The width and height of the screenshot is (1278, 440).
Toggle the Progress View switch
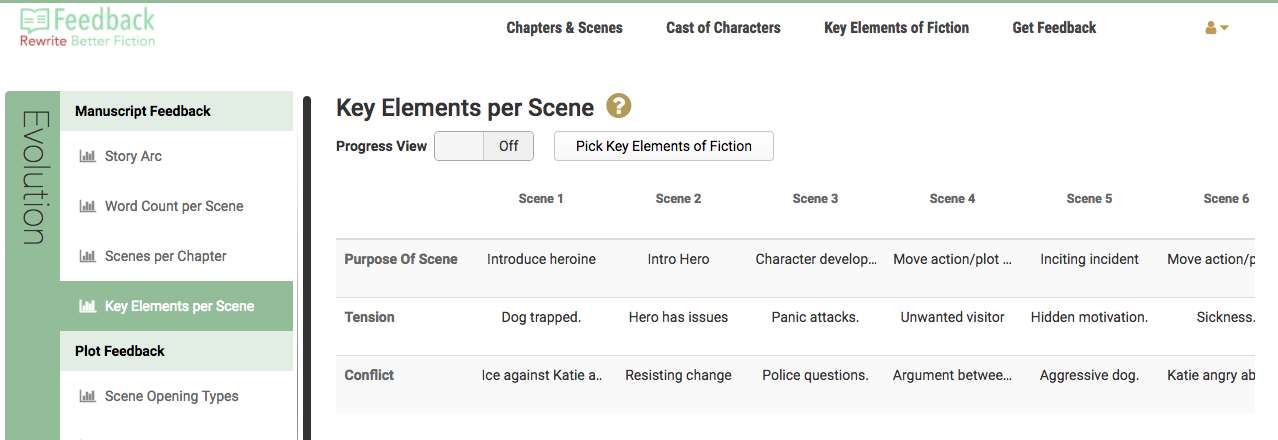484,146
